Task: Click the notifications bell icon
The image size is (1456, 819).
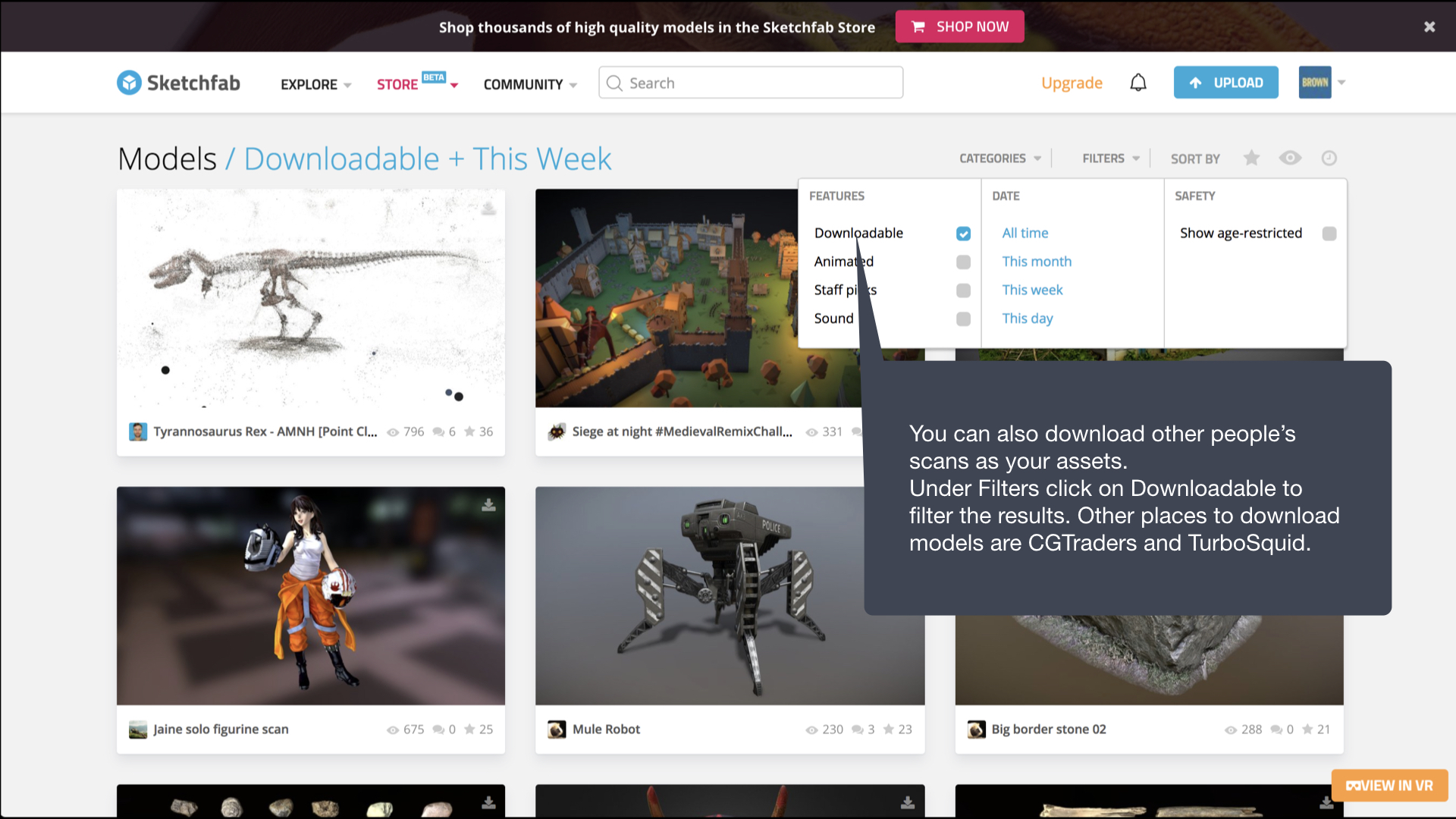Action: coord(1138,83)
